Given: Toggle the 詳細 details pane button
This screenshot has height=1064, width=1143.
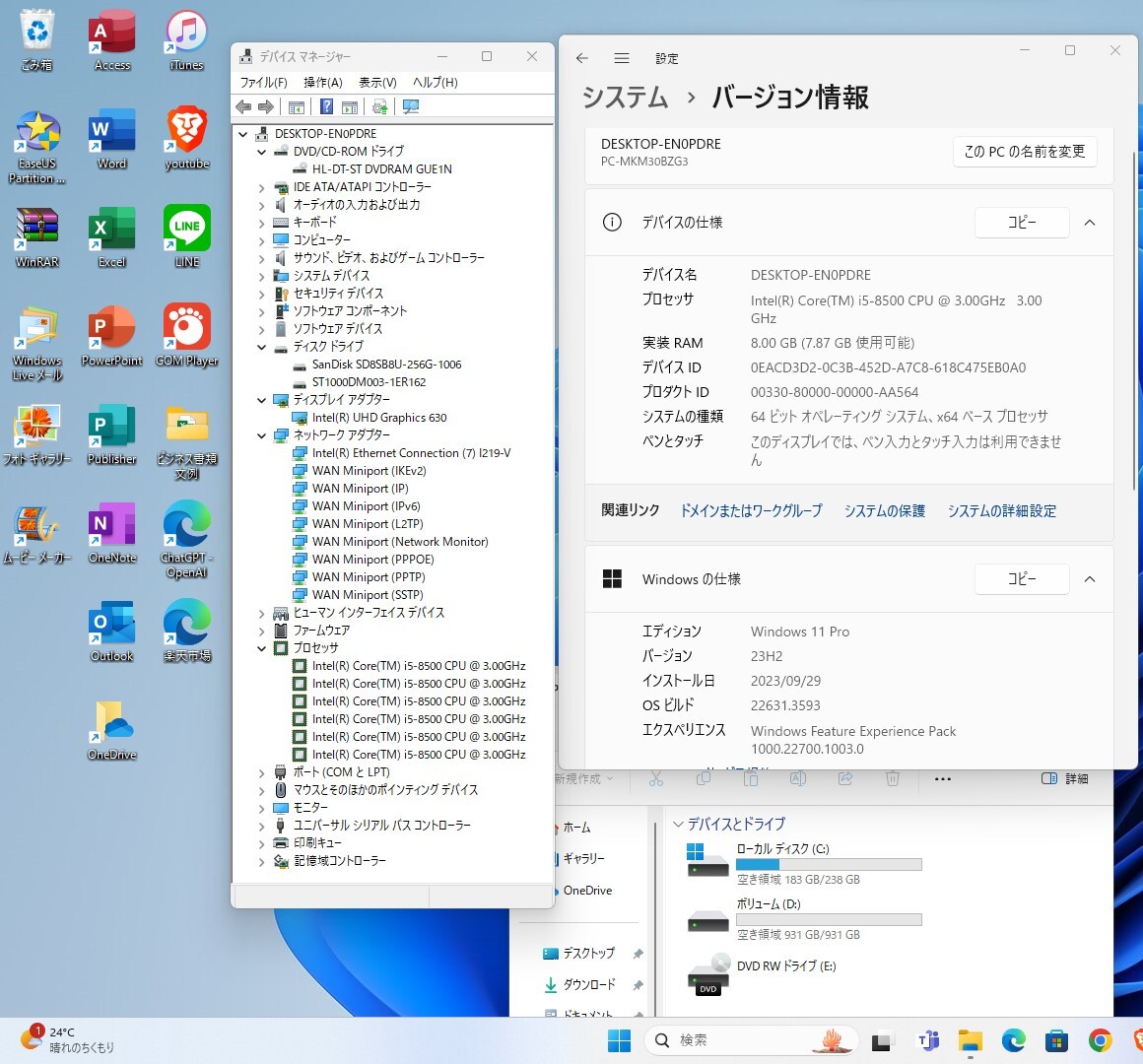Looking at the screenshot, I should (1065, 779).
